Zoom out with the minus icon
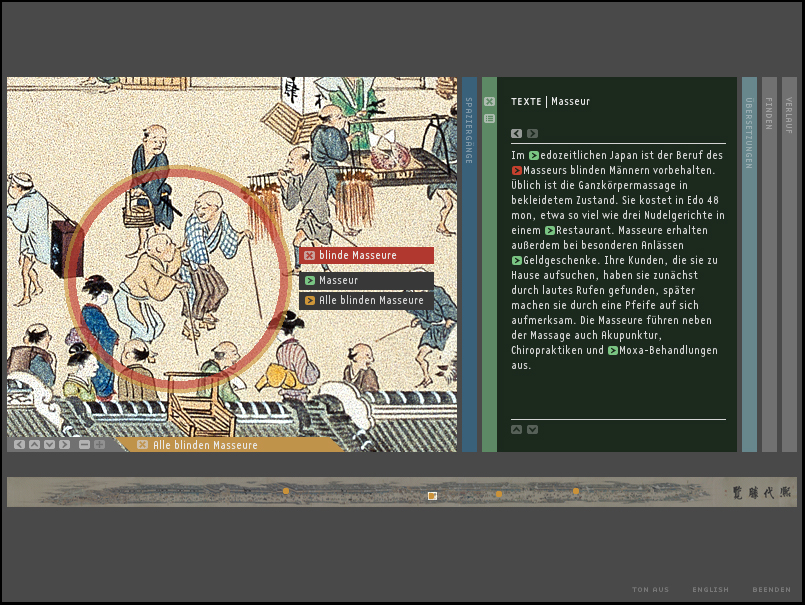Viewport: 805px width, 605px height. click(84, 444)
